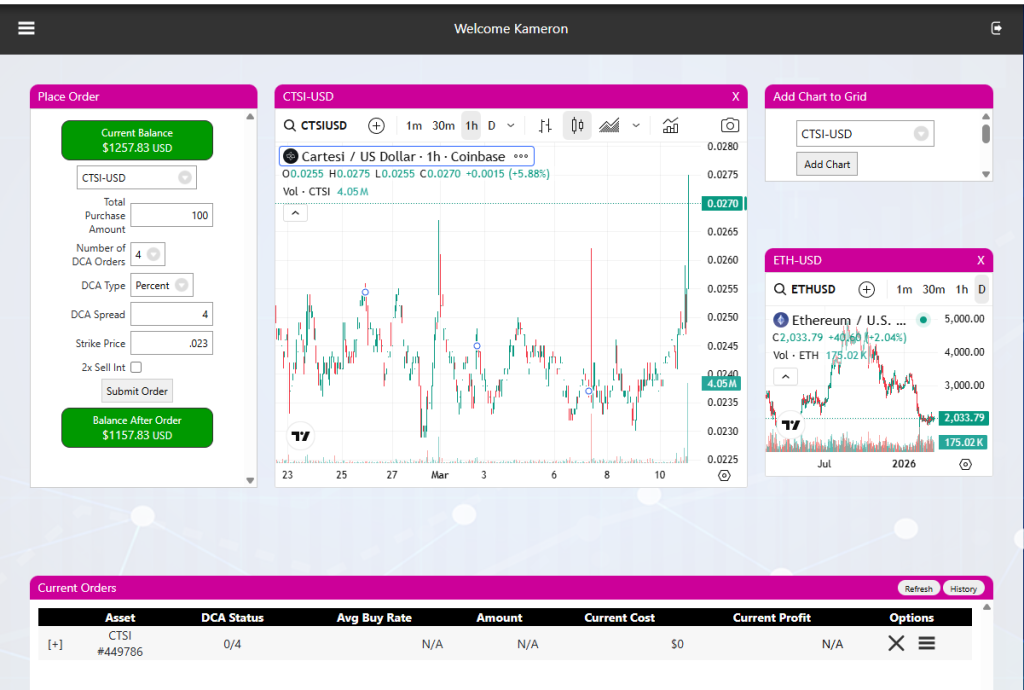Image resolution: width=1024 pixels, height=690 pixels.
Task: Cancel CTSI order #449786 with X icon
Action: (896, 643)
